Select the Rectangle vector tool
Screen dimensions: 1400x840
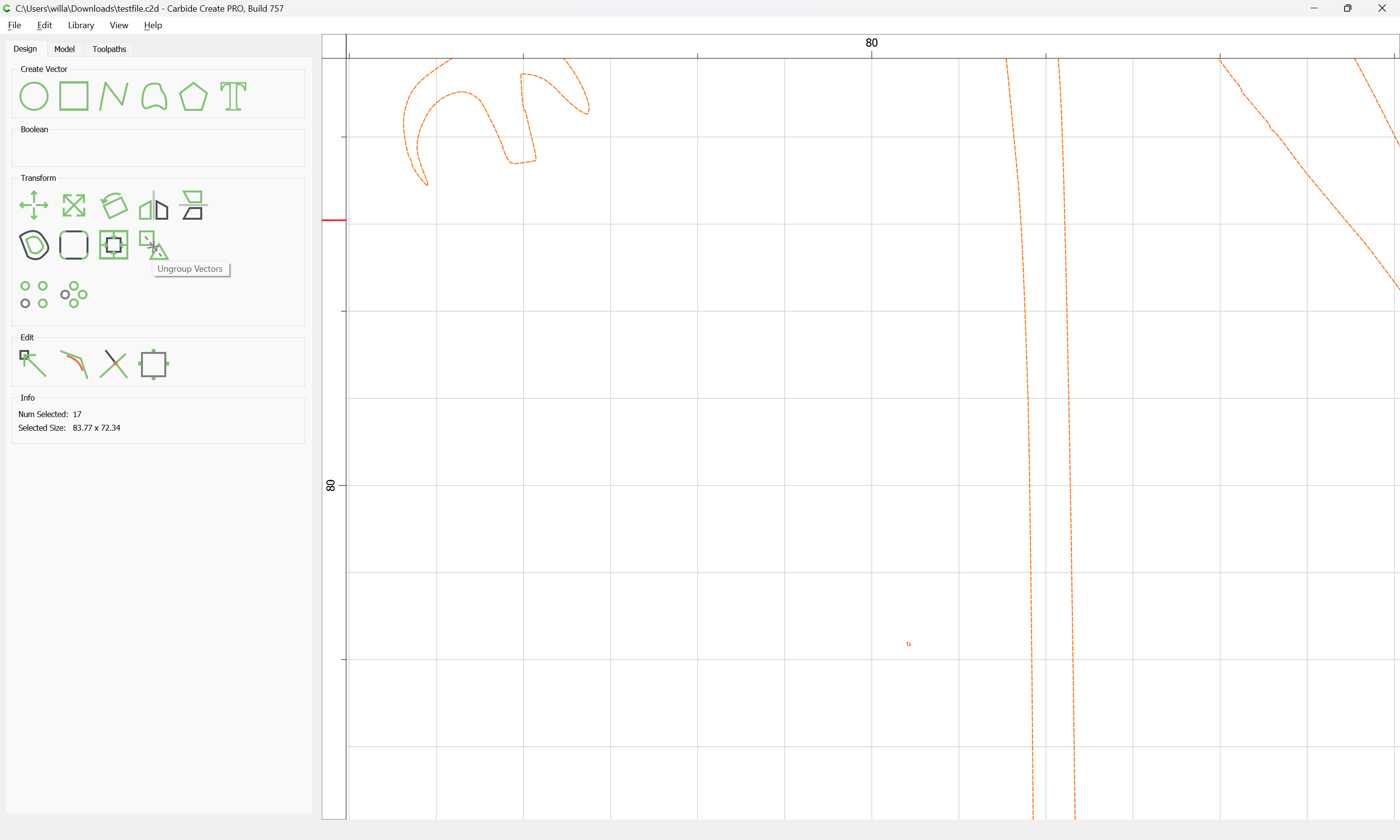pyautogui.click(x=74, y=96)
